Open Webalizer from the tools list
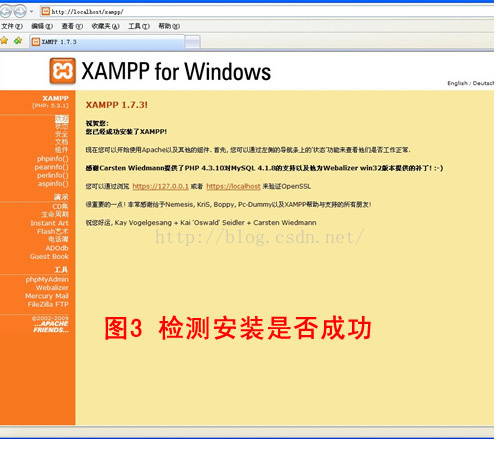This screenshot has width=500, height=452. 52,288
